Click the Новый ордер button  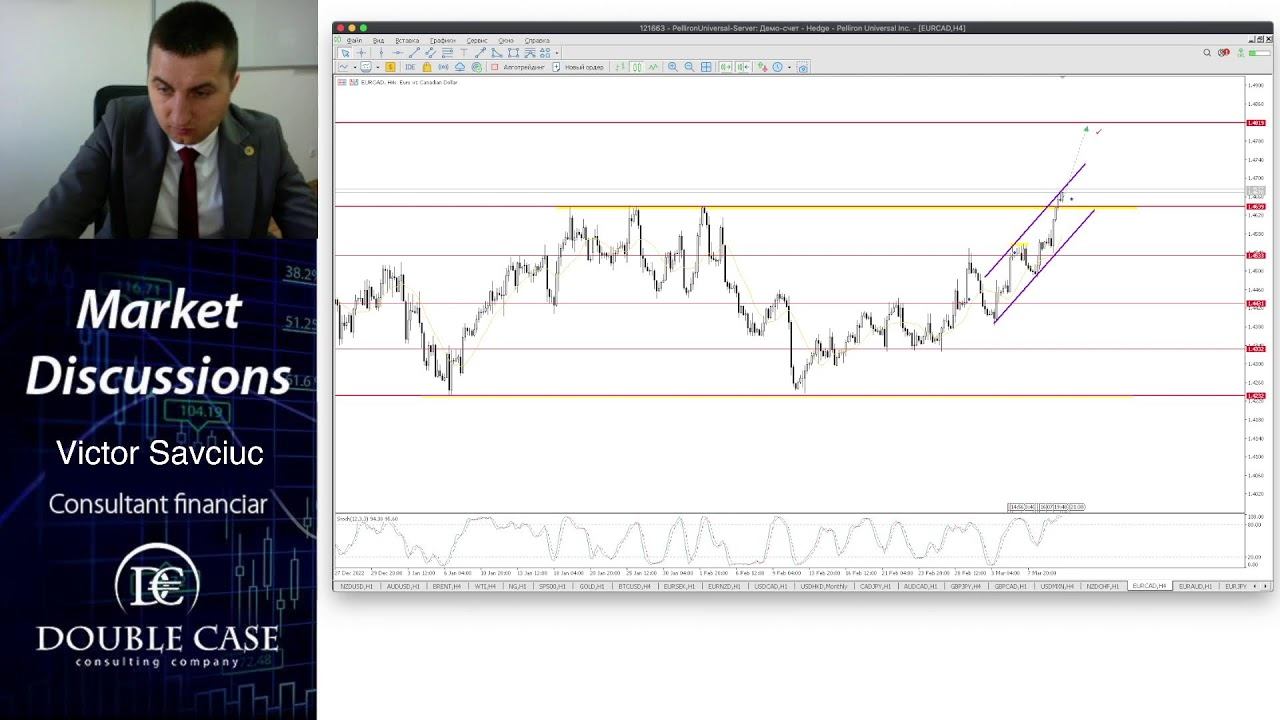(578, 67)
